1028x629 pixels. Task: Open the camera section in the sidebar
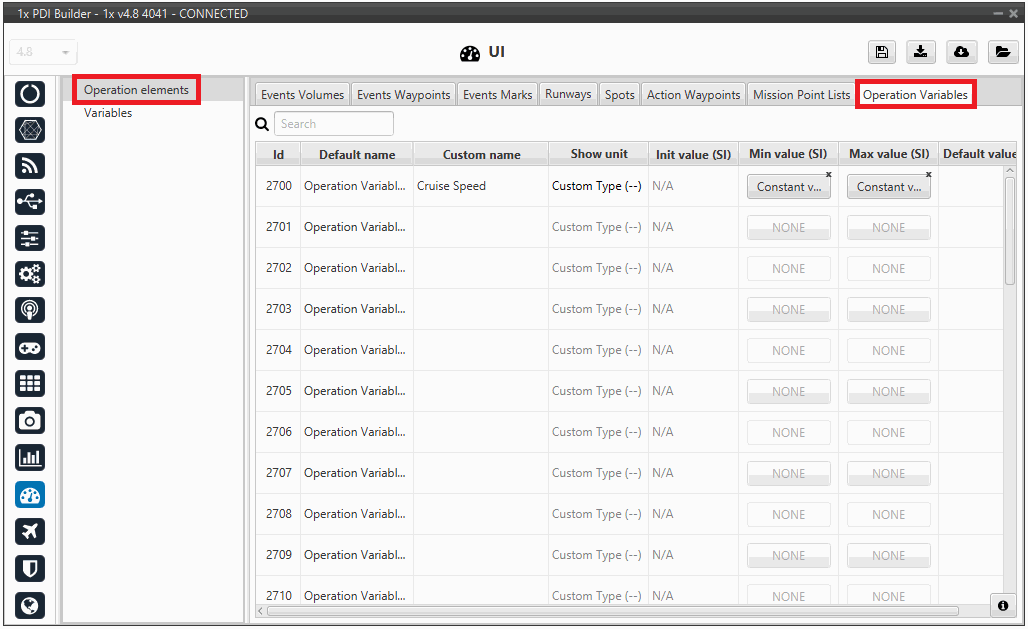[30, 421]
